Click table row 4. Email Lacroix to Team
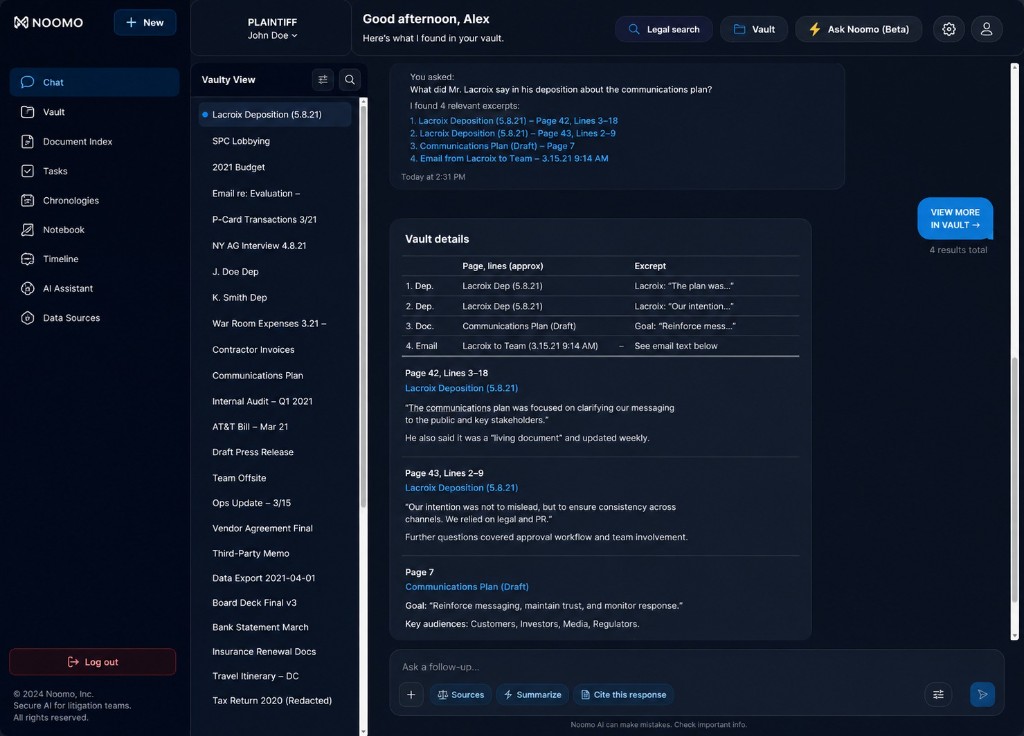Viewport: 1024px width, 736px height. (600, 346)
